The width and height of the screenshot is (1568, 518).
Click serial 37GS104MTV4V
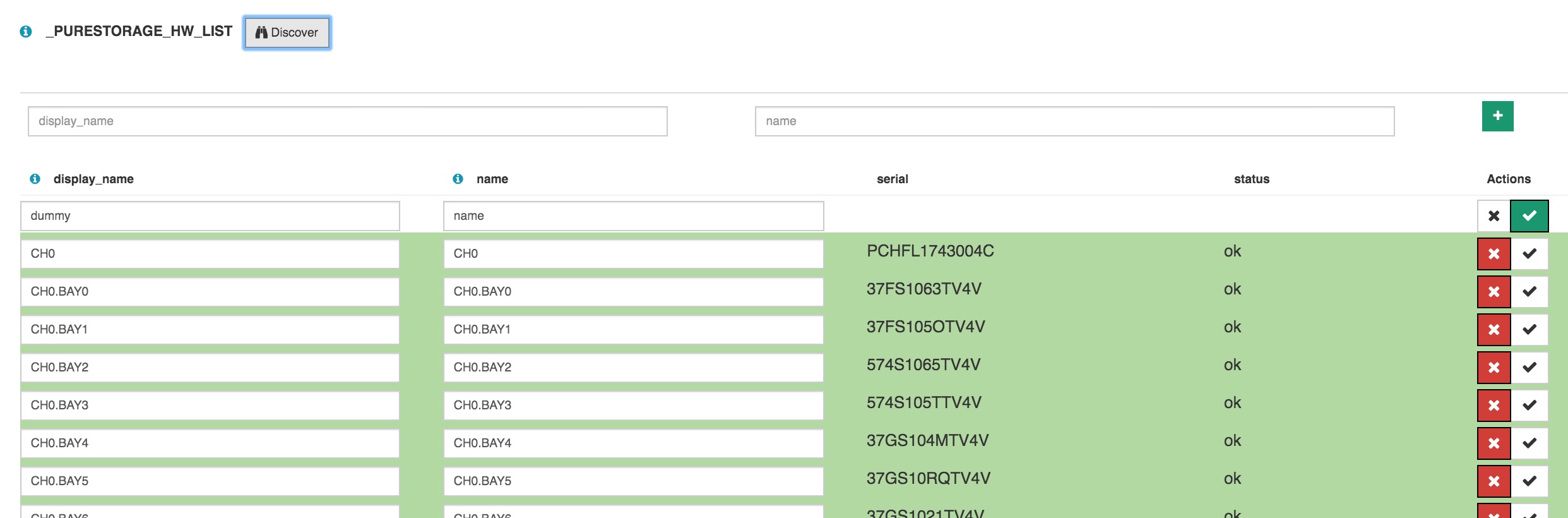click(928, 441)
